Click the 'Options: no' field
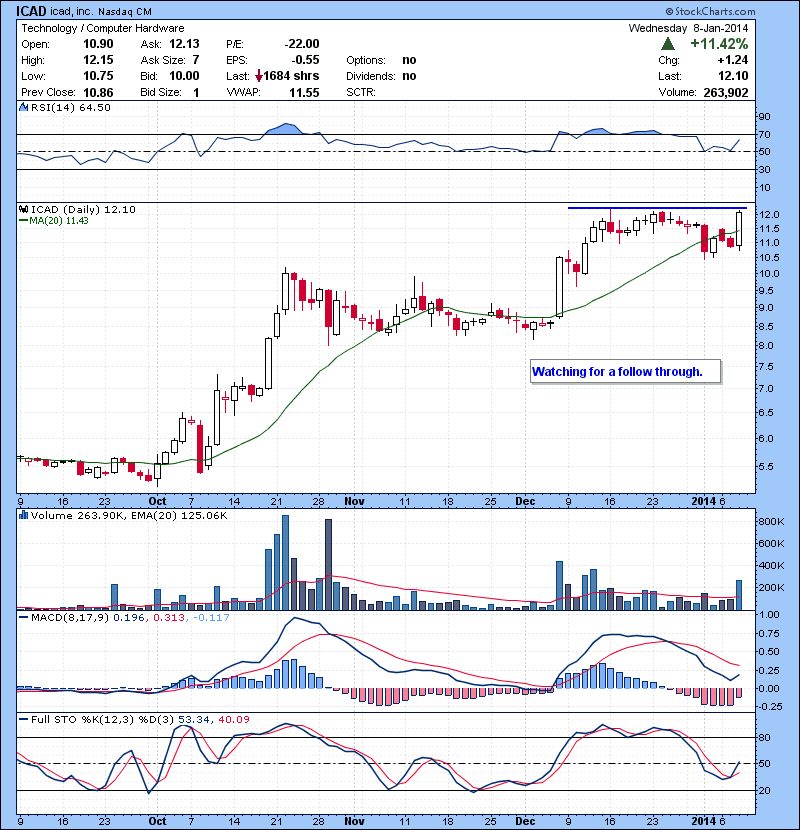This screenshot has width=800, height=830. coord(381,60)
